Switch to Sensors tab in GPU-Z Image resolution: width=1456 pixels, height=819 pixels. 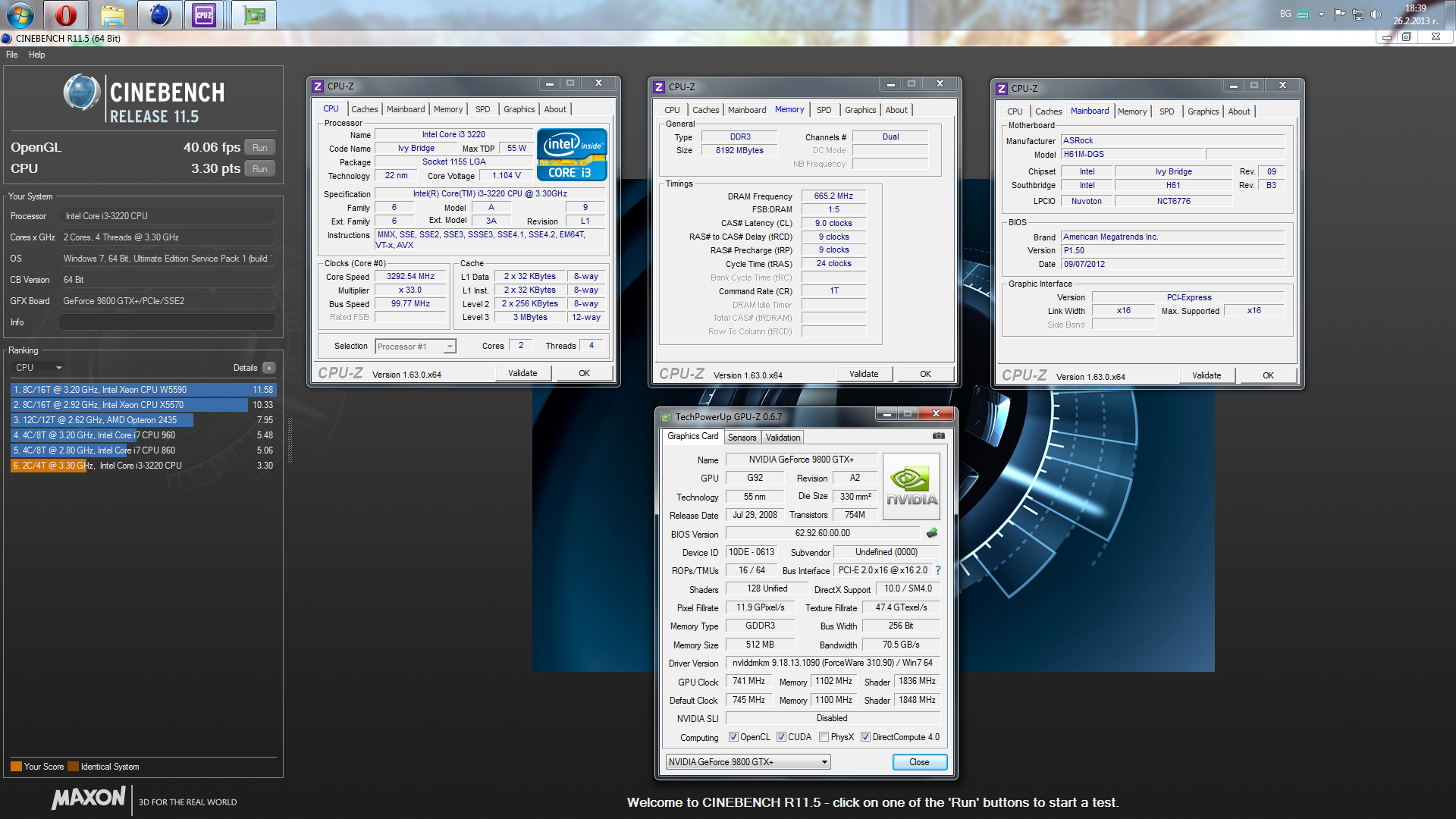(742, 438)
